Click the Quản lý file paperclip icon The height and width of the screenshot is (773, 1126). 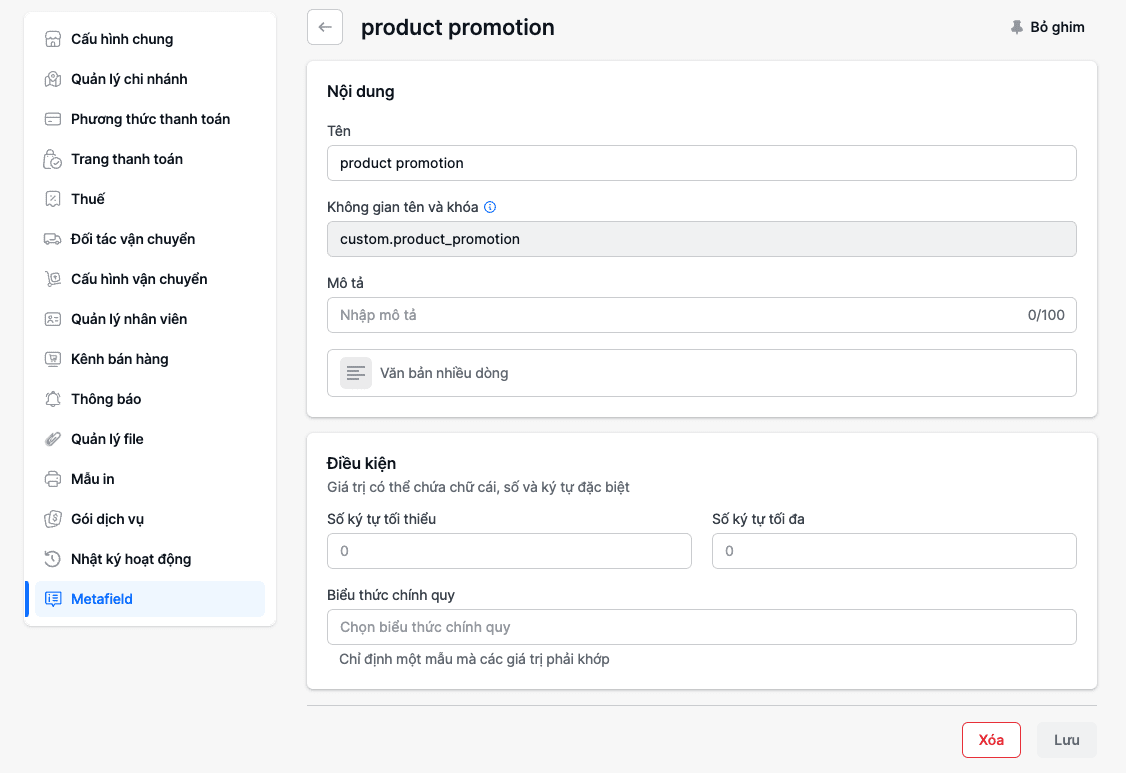coord(53,439)
